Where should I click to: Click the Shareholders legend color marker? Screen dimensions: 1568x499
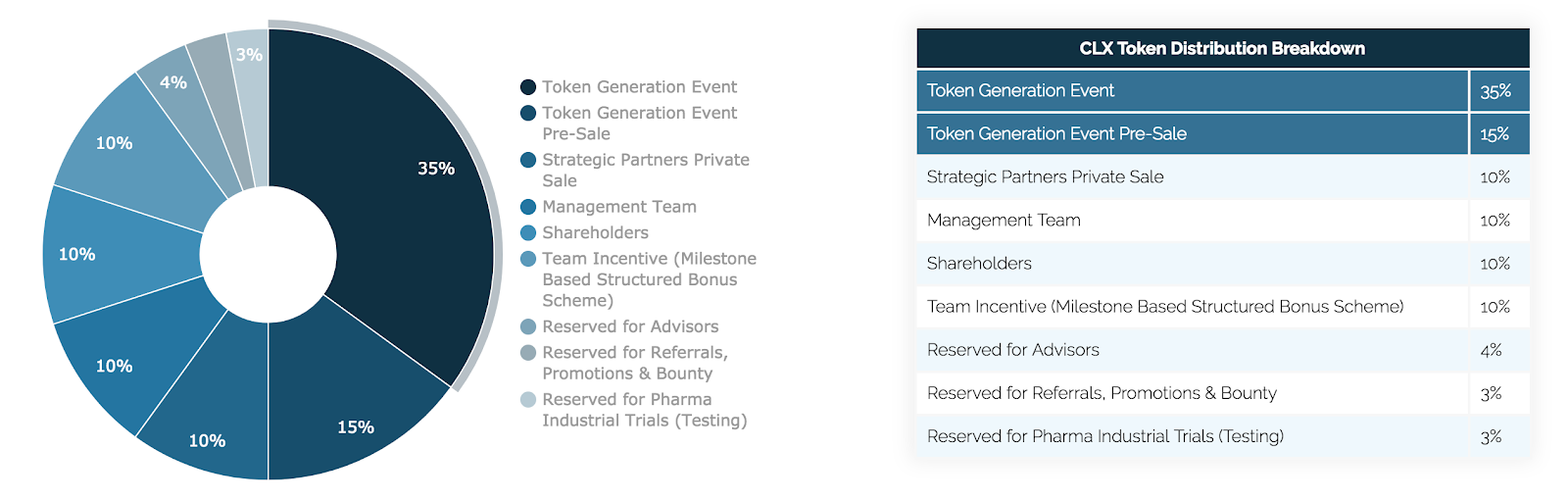point(528,232)
